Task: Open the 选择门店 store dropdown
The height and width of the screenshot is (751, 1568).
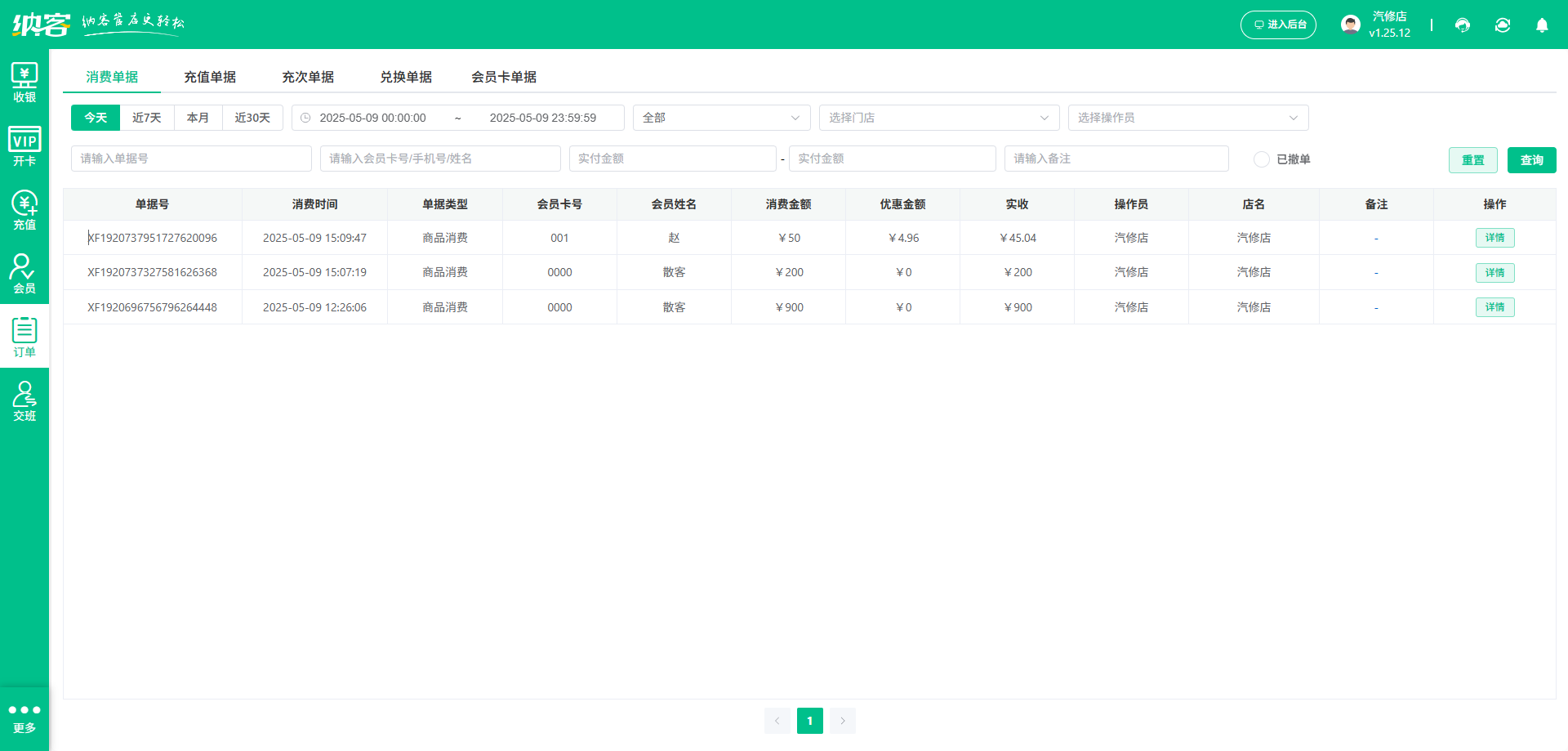Action: click(x=938, y=118)
